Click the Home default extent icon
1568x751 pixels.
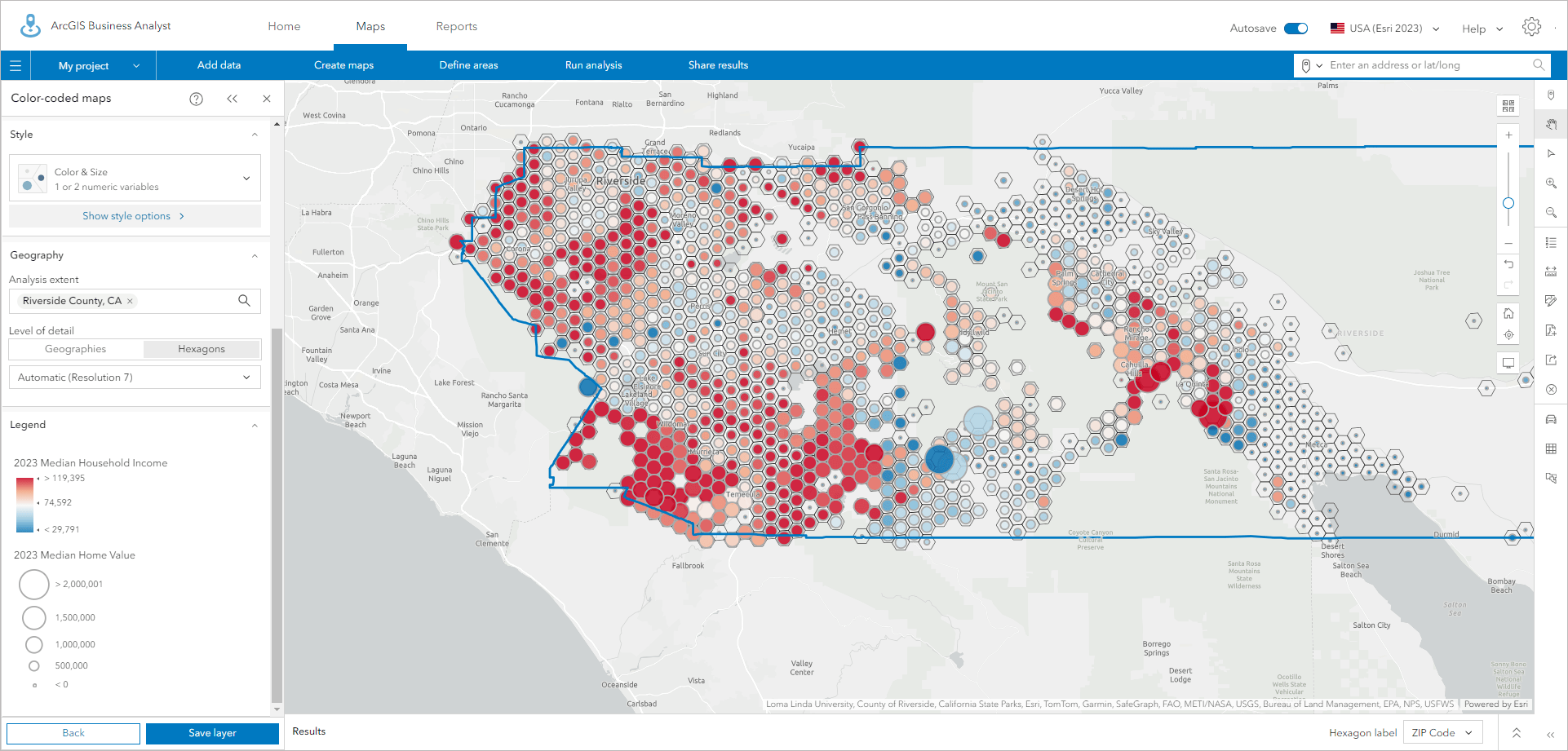click(x=1508, y=313)
